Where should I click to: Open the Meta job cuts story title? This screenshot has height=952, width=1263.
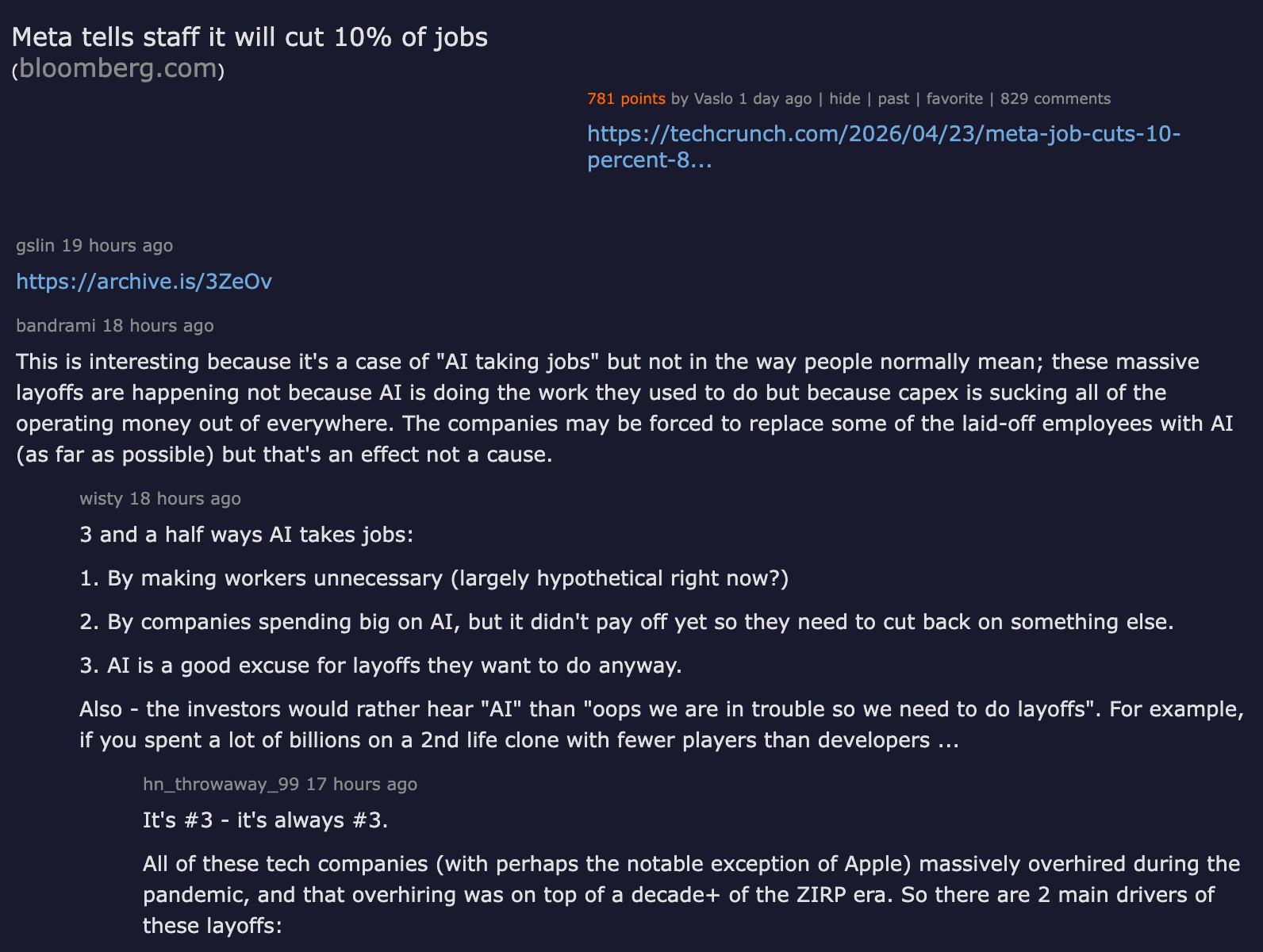[x=250, y=37]
